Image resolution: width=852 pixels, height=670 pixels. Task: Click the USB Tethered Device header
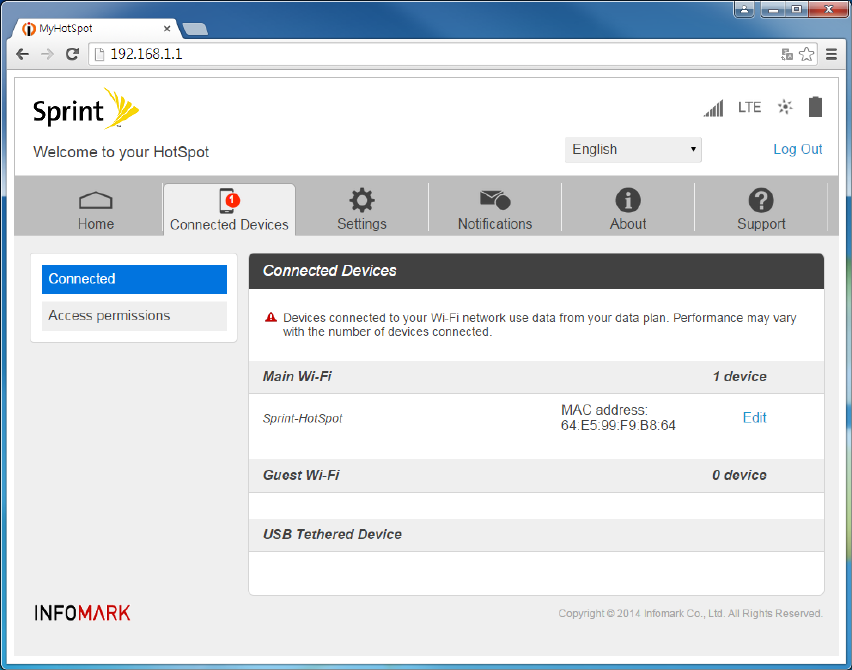536,535
